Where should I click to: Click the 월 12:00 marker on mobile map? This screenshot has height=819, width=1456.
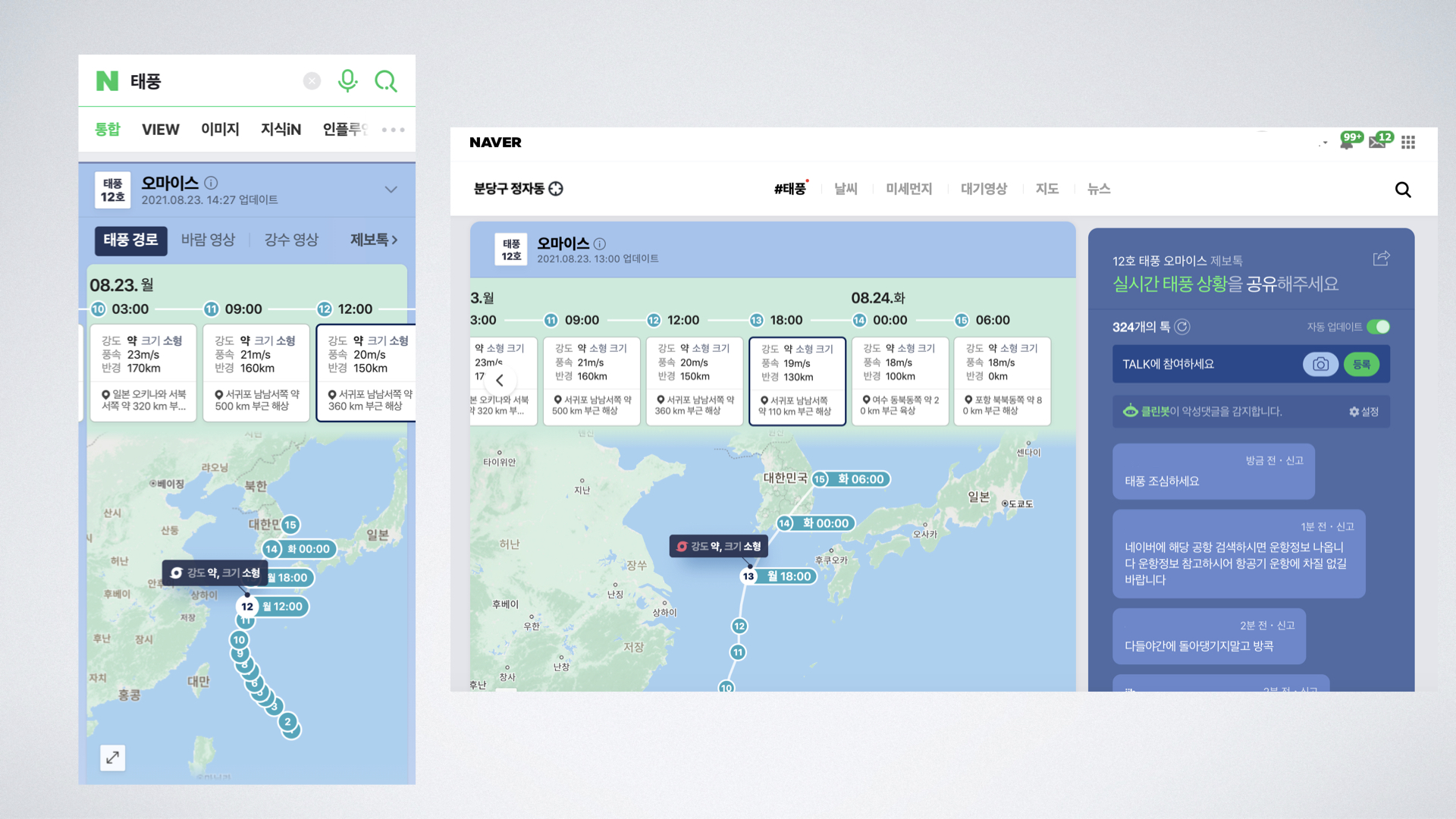[x=272, y=607]
